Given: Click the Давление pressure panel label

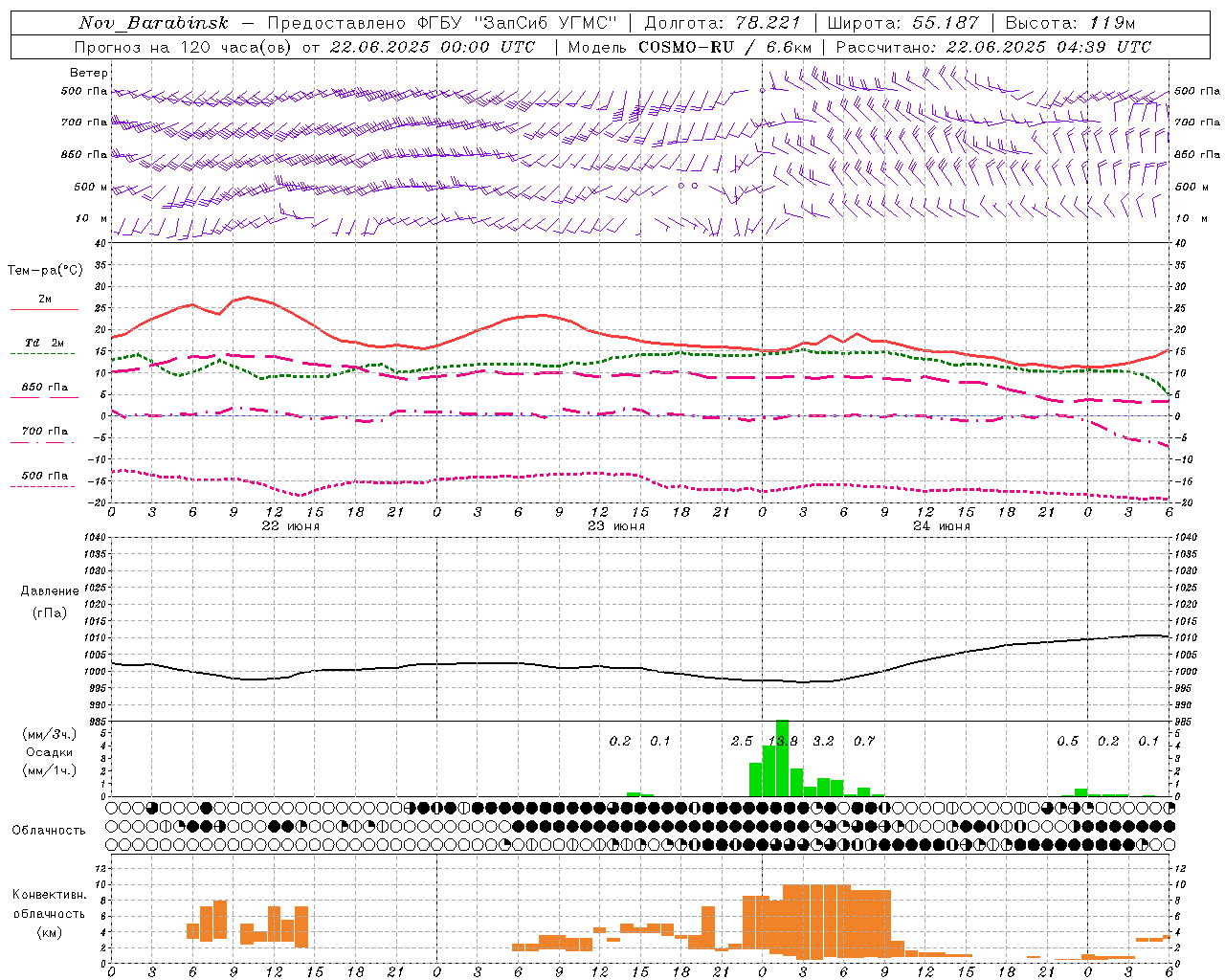Looking at the screenshot, I should click(x=50, y=591).
